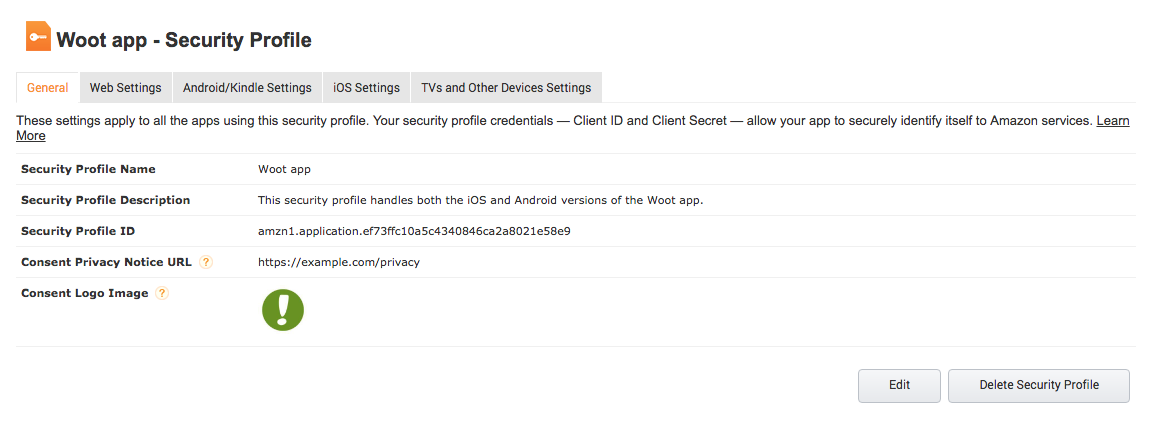The height and width of the screenshot is (426, 1151).
Task: Switch to the General tab
Action: point(47,88)
